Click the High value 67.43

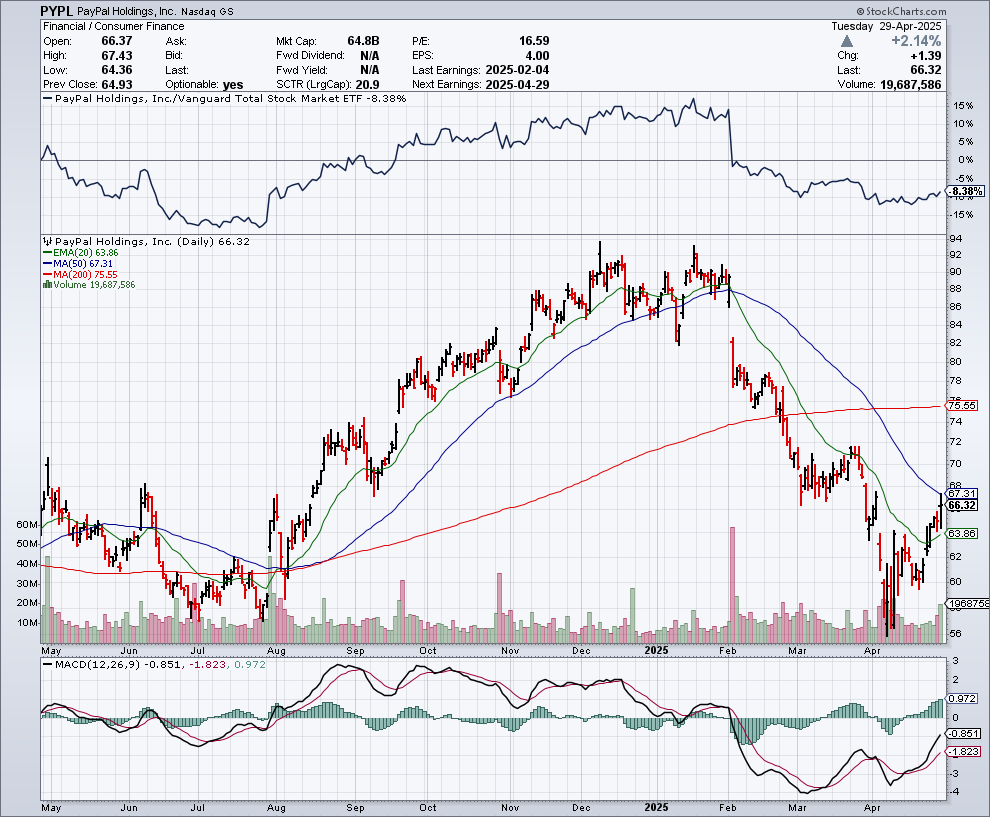(x=117, y=56)
